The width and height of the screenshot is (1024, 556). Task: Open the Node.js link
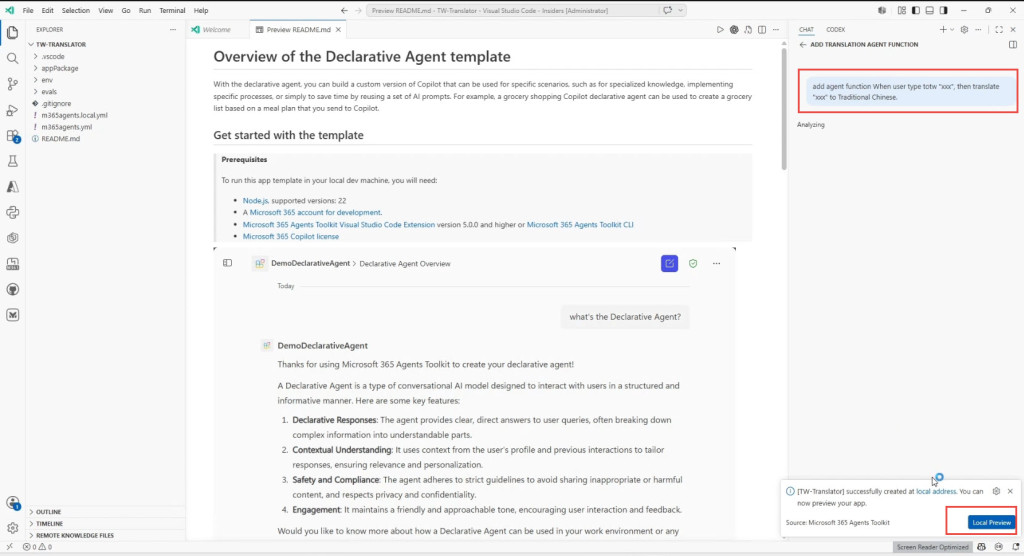coord(255,201)
